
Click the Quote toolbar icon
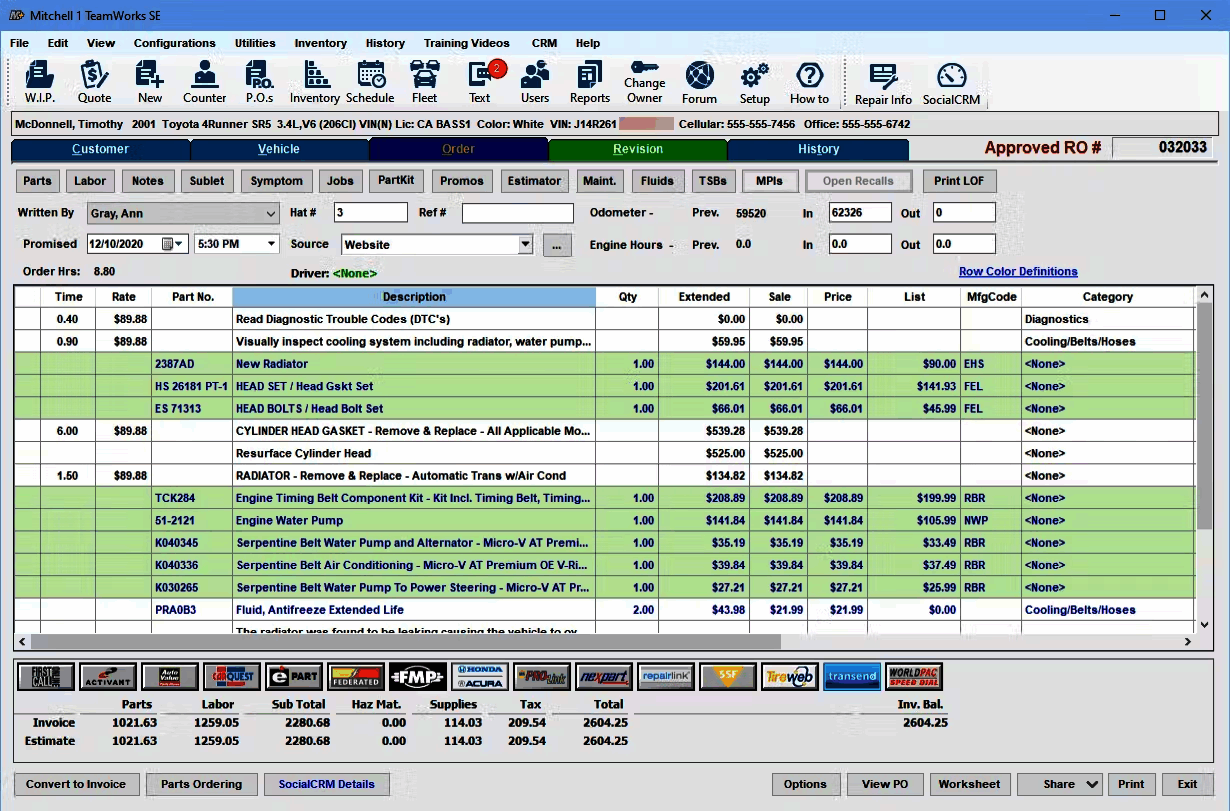point(94,81)
